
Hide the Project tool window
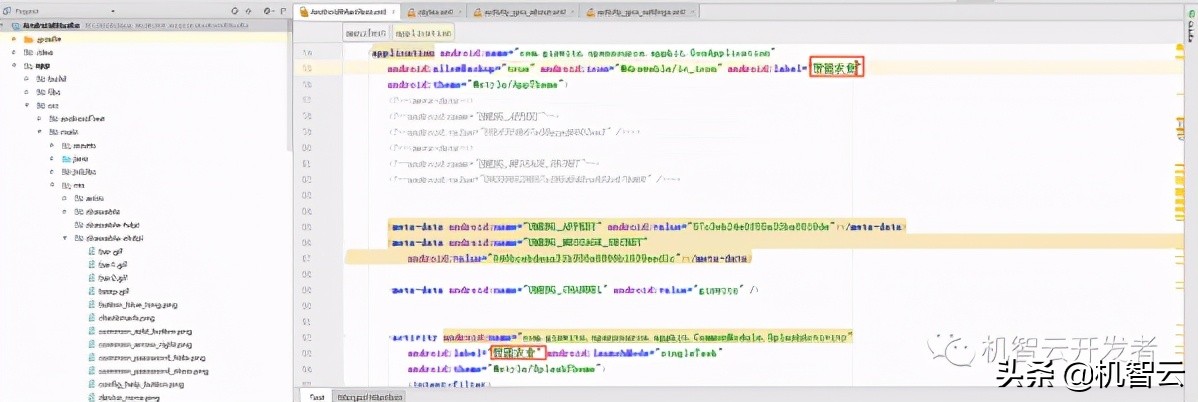[x=283, y=11]
